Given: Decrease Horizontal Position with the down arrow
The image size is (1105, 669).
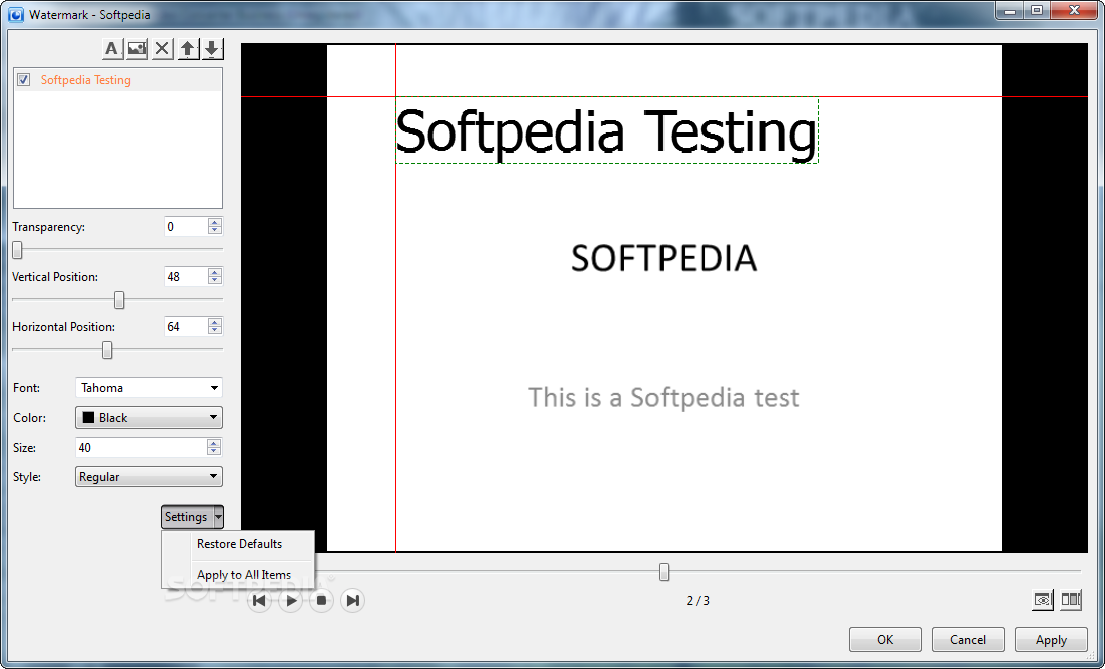Looking at the screenshot, I should point(215,331).
